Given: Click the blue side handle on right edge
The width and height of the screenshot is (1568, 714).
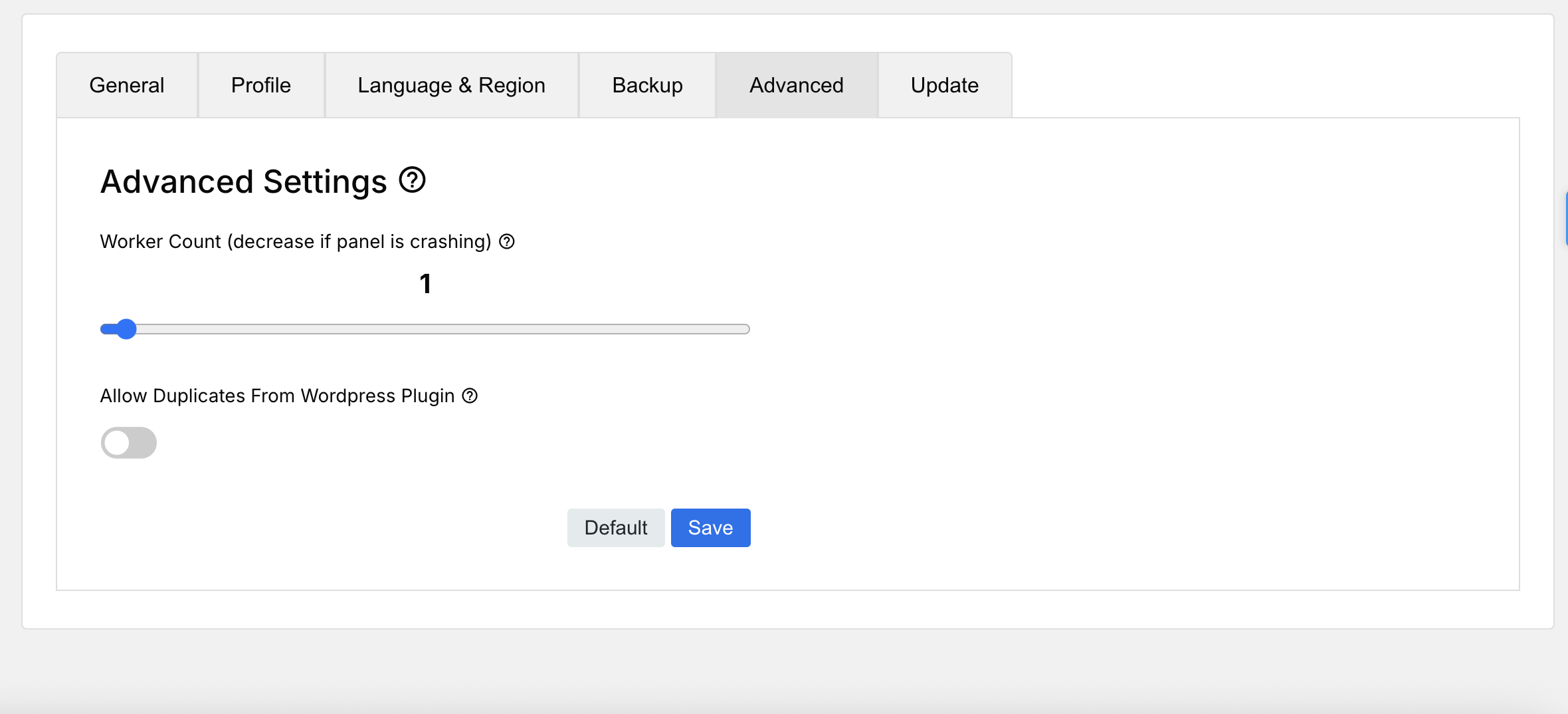Looking at the screenshot, I should pos(1565,219).
